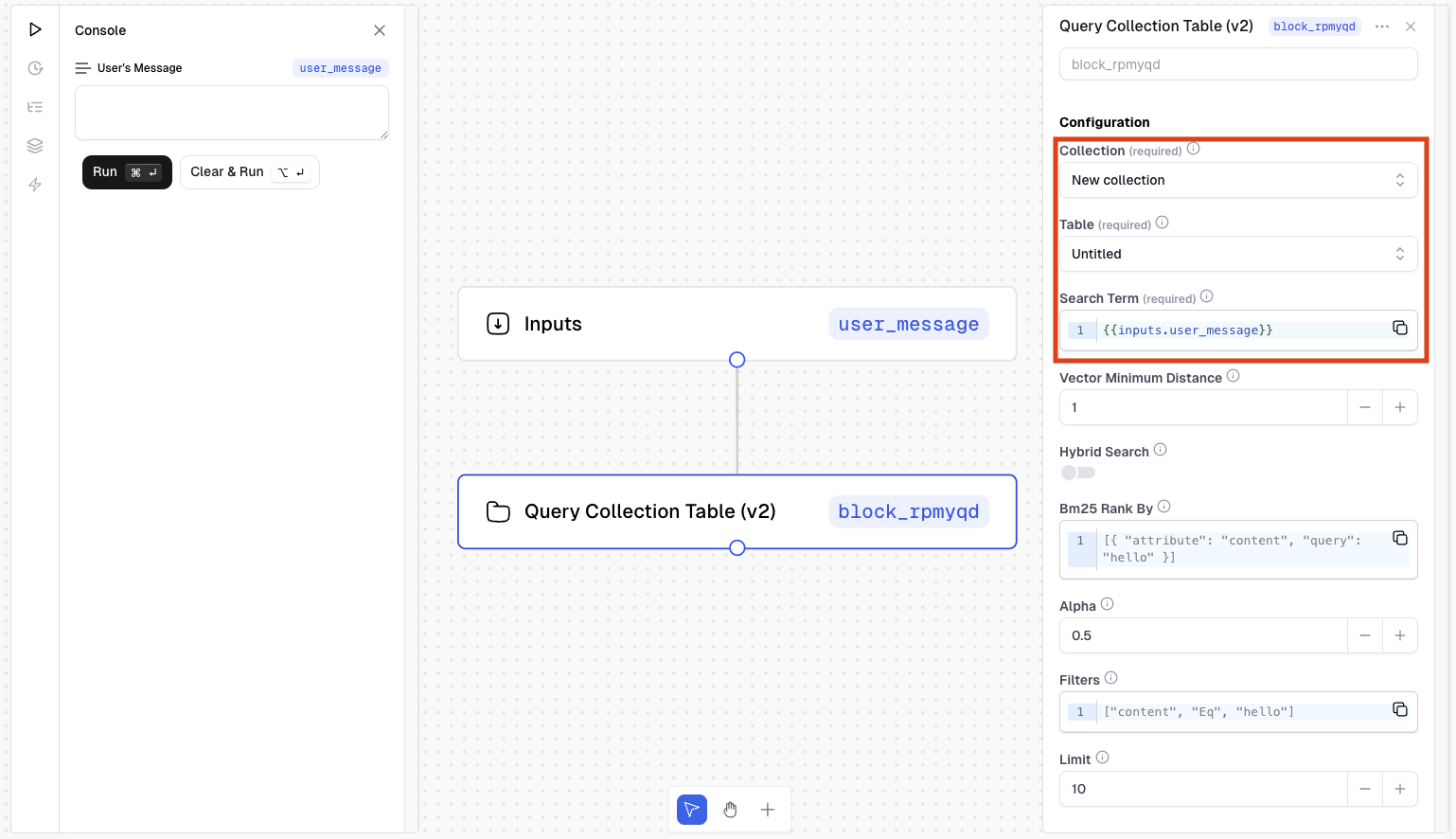Increase the Limit value
Viewport: 1456px width, 839px height.
1399,789
